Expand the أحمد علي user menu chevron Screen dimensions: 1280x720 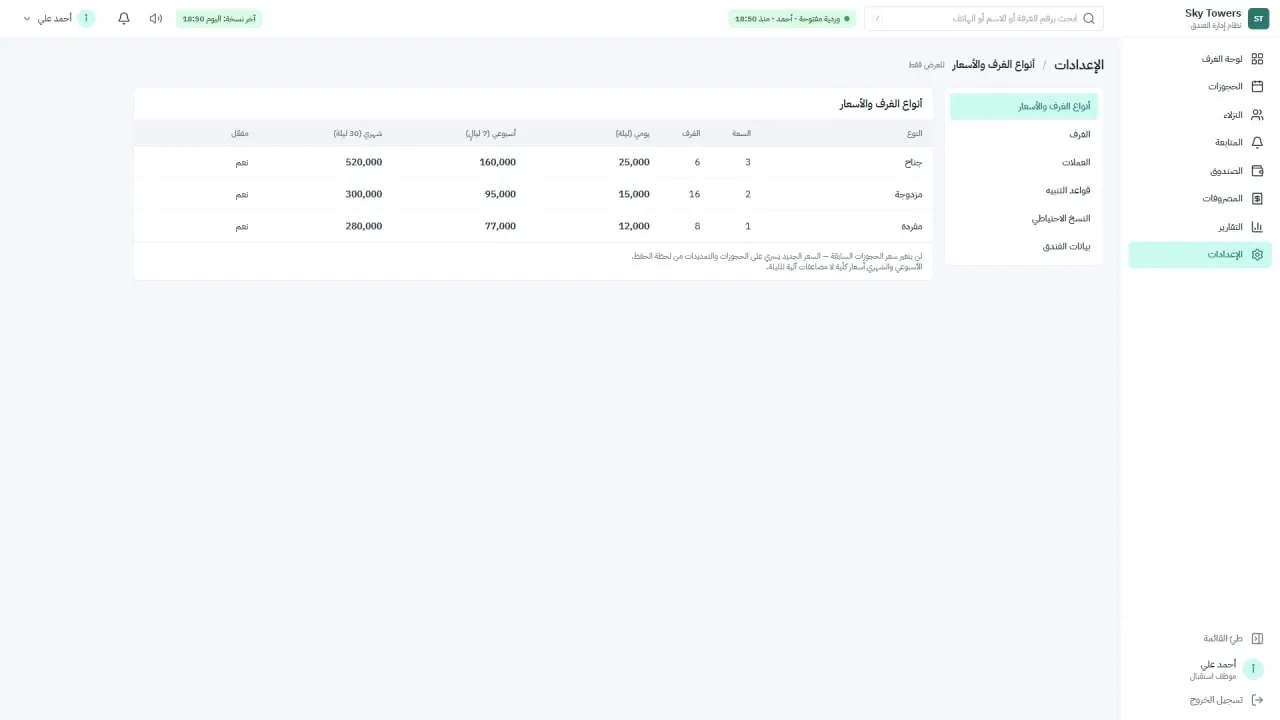[x=27, y=18]
